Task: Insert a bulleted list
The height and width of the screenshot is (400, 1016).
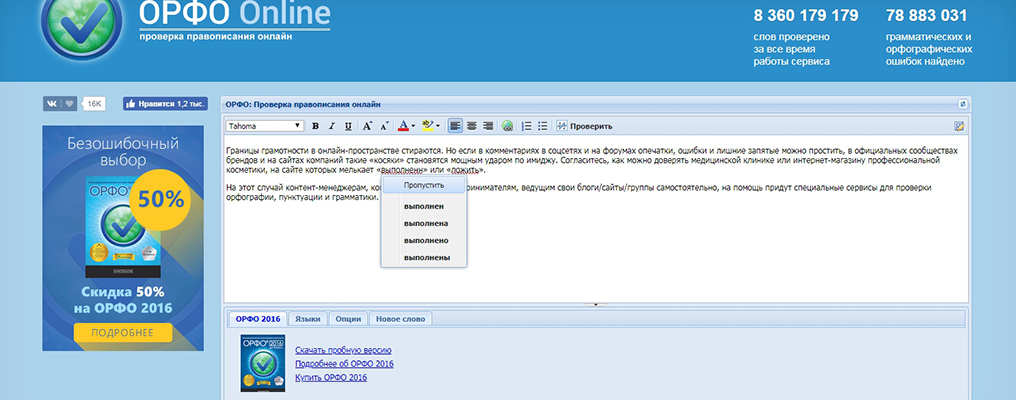Action: pyautogui.click(x=543, y=126)
